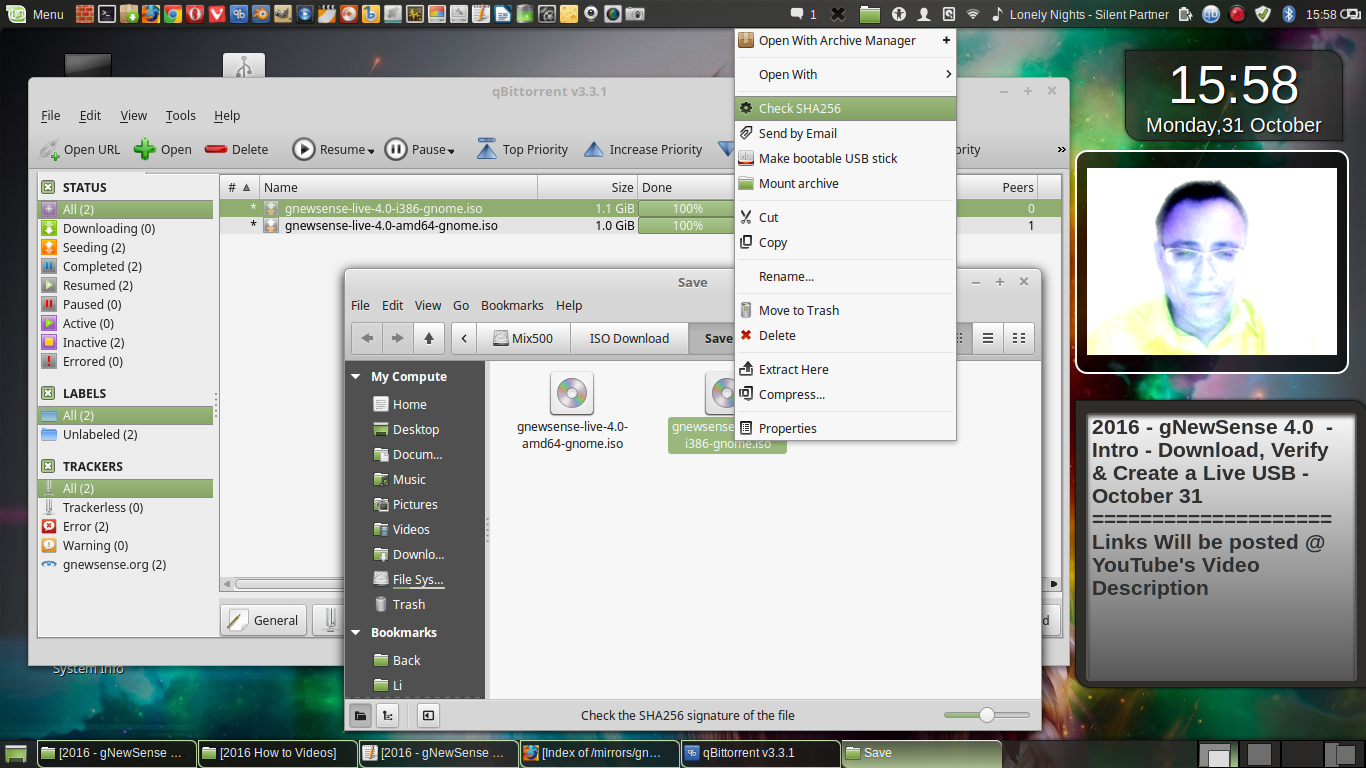The width and height of the screenshot is (1366, 768).
Task: Filter torrents by Seeding (2)
Action: coord(126,247)
